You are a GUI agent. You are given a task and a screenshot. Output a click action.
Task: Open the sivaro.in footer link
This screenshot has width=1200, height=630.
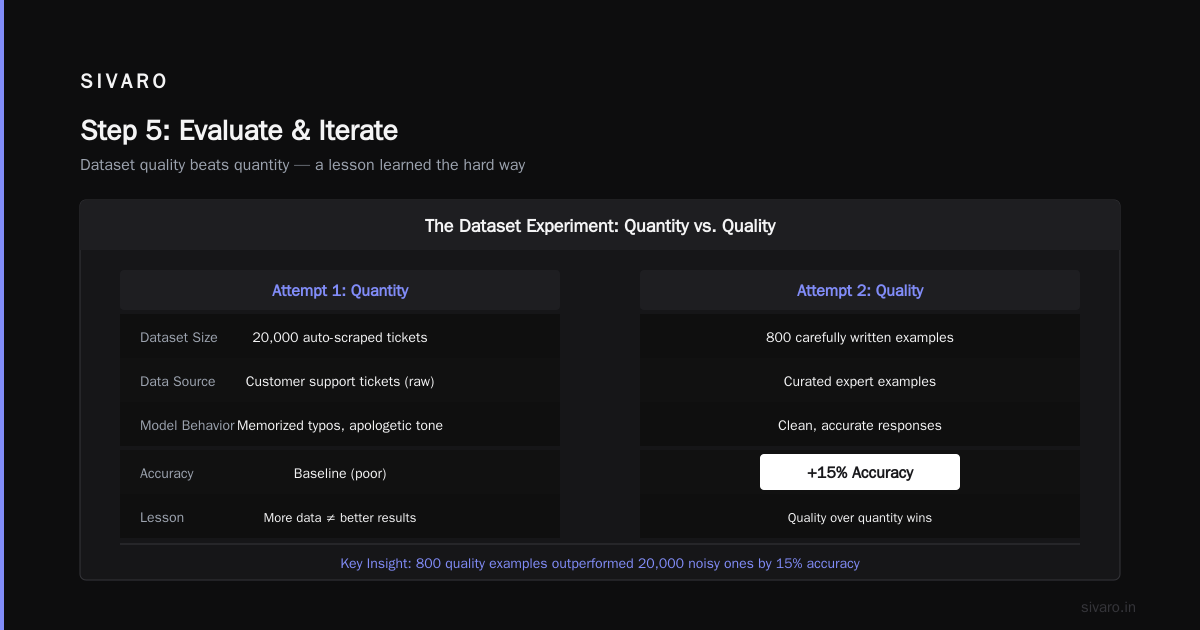tap(1108, 607)
